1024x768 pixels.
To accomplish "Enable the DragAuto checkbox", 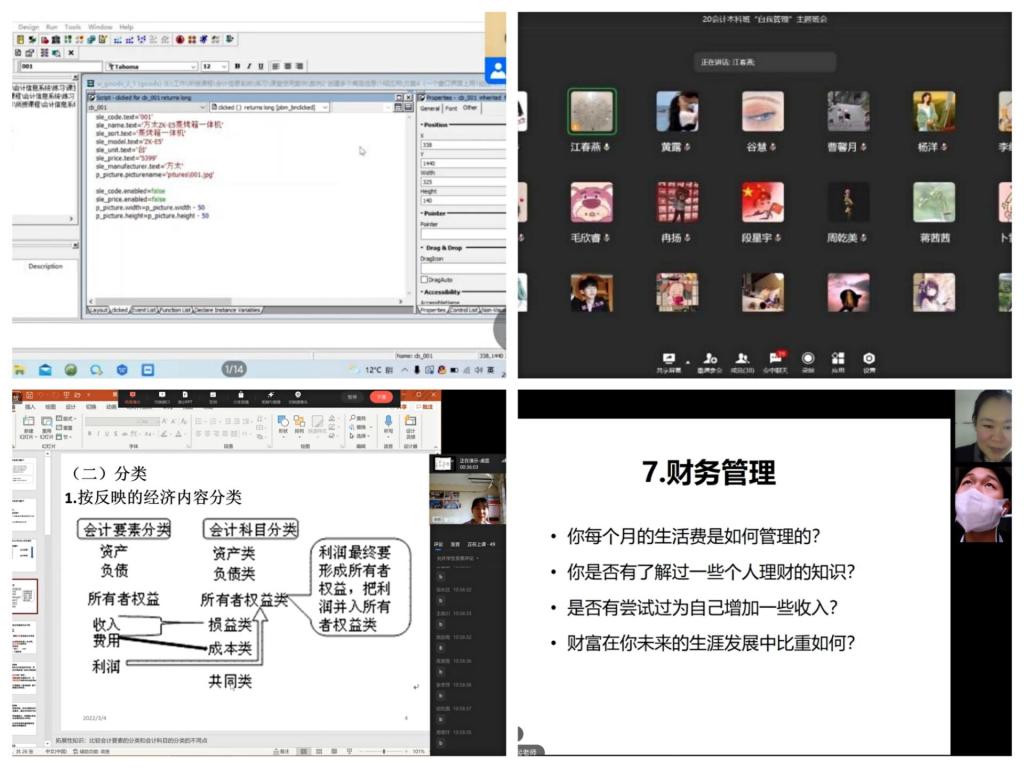I will click(x=425, y=280).
